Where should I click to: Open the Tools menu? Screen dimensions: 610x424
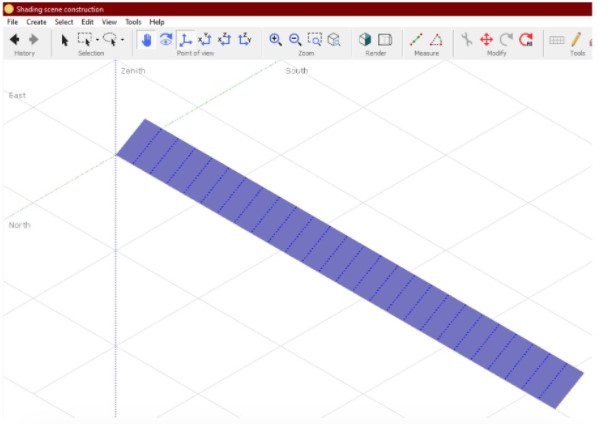tap(133, 21)
